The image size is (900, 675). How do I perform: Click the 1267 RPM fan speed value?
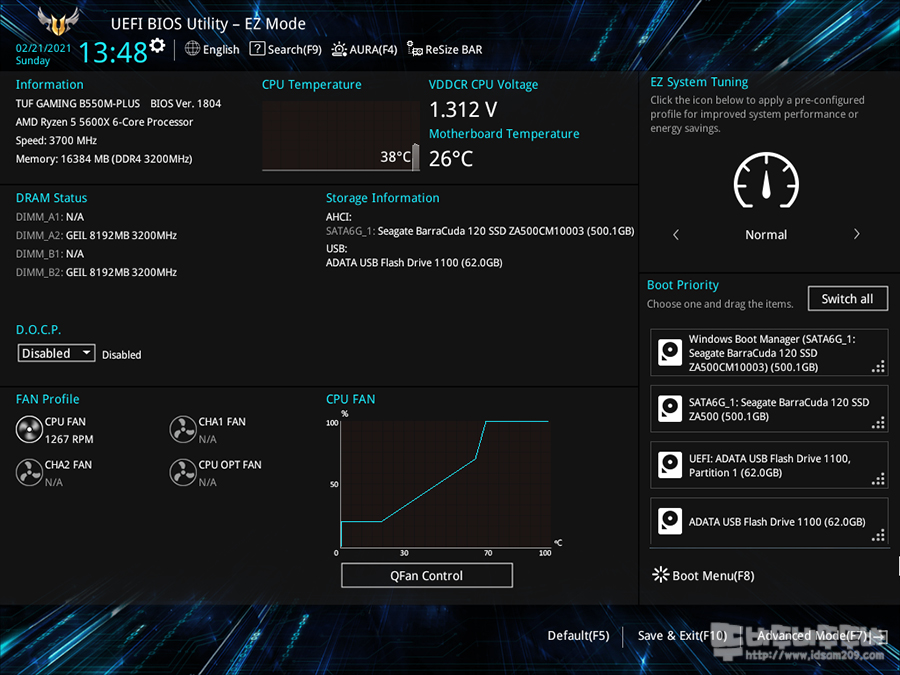[69, 439]
